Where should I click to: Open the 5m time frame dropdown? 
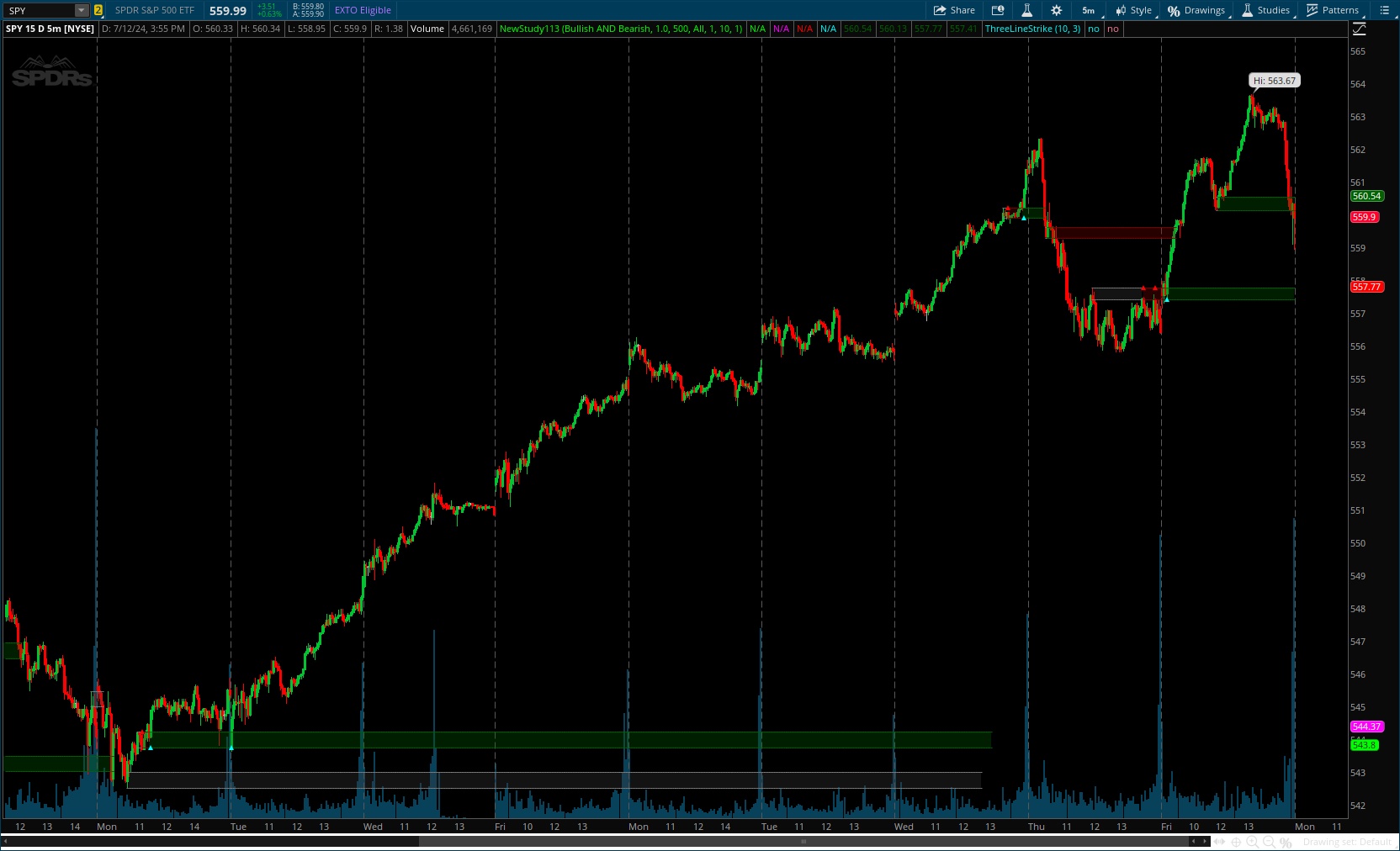pos(1089,10)
